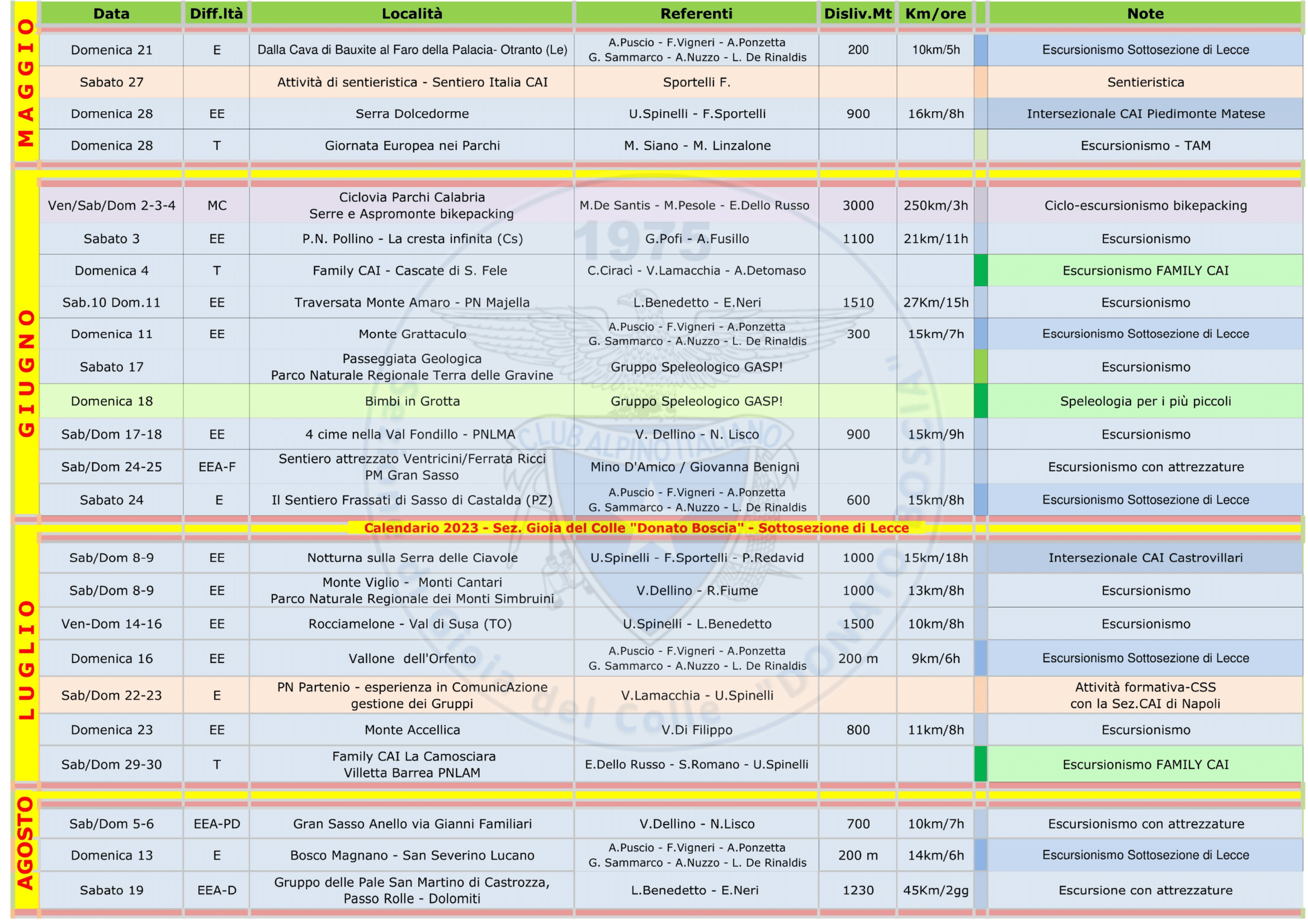
Task: Click the '14km/6h' cell
Action: point(936,855)
